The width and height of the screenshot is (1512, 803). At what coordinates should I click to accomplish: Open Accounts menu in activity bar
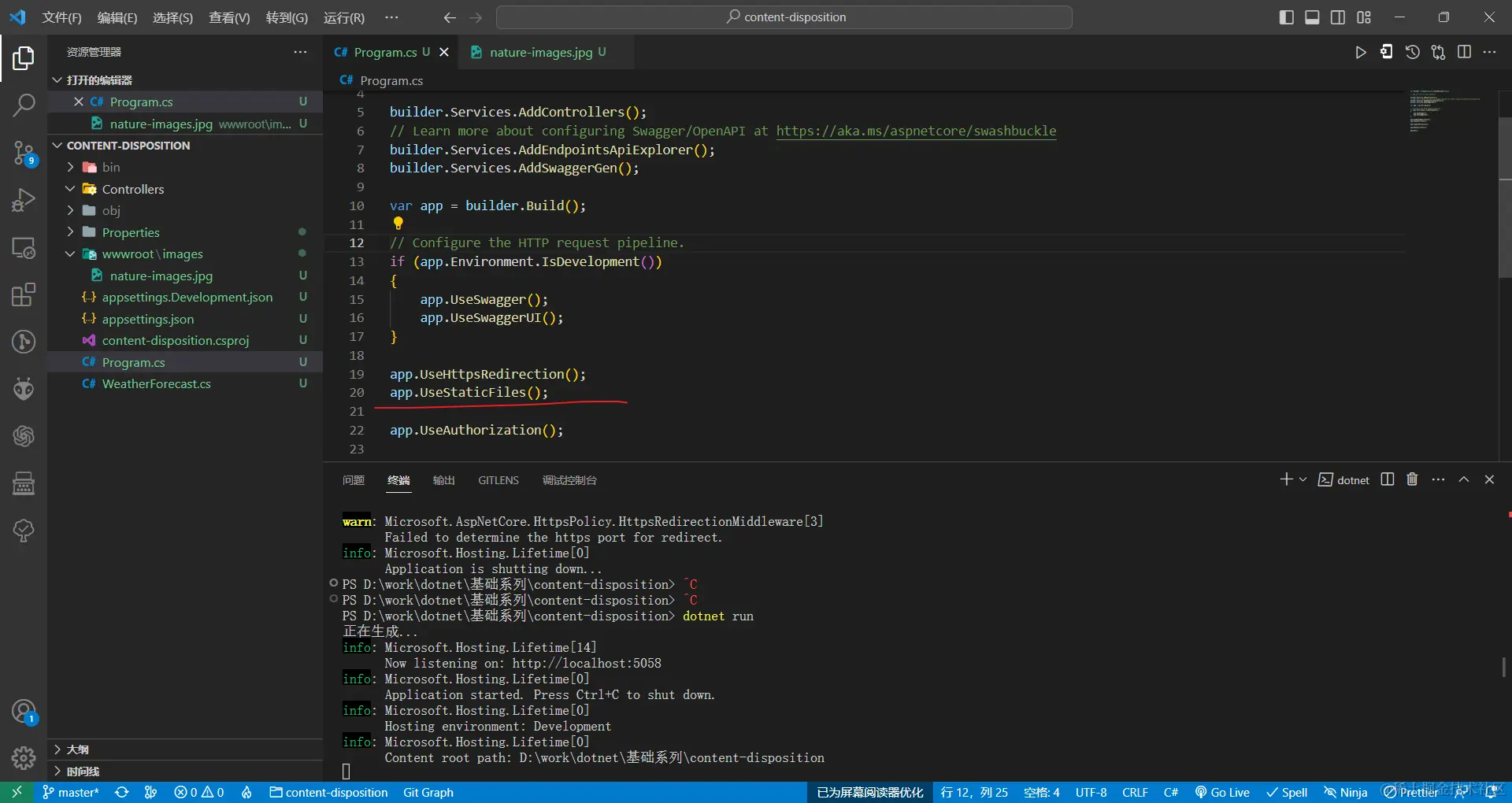click(24, 712)
